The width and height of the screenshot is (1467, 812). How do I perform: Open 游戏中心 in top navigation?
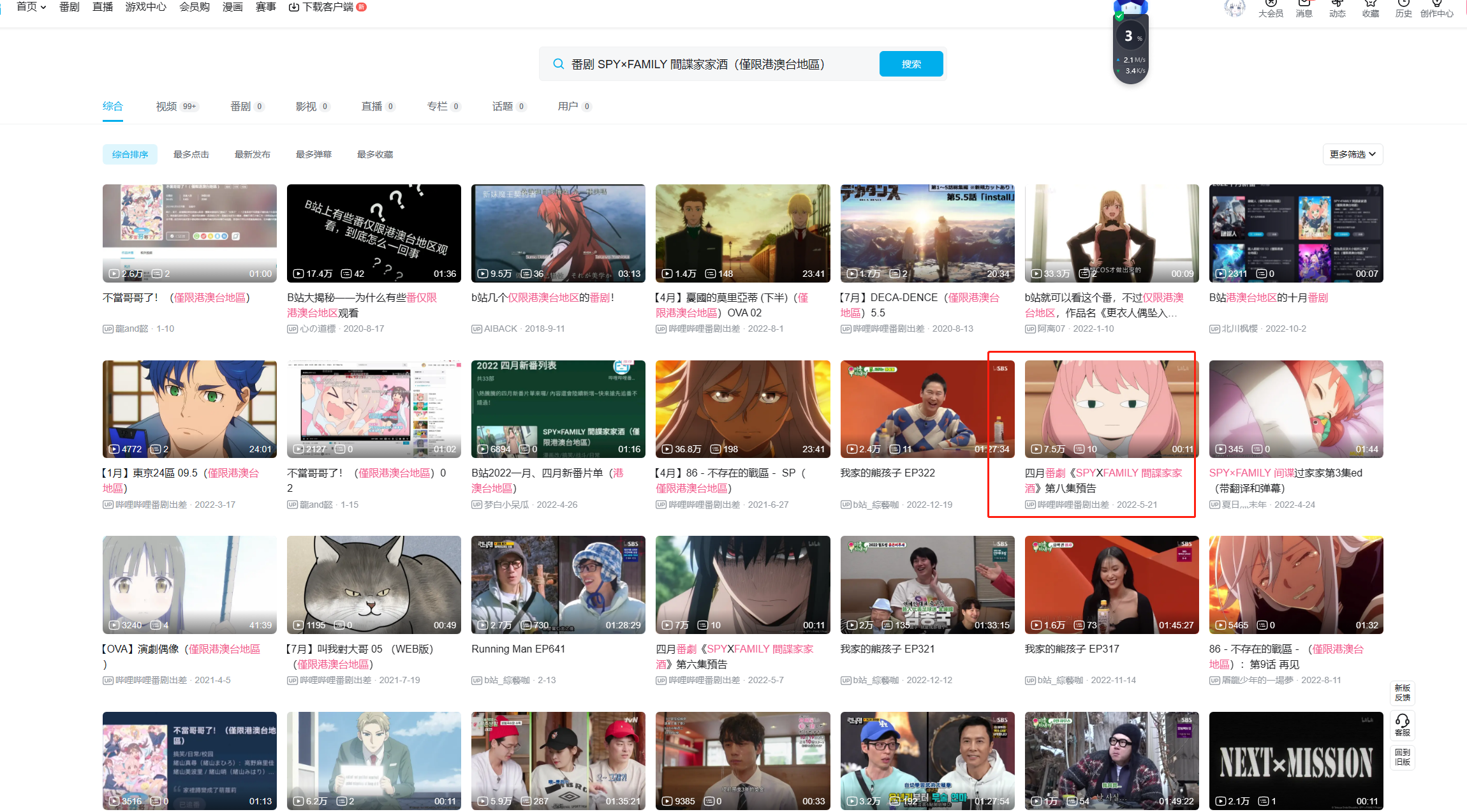(145, 6)
